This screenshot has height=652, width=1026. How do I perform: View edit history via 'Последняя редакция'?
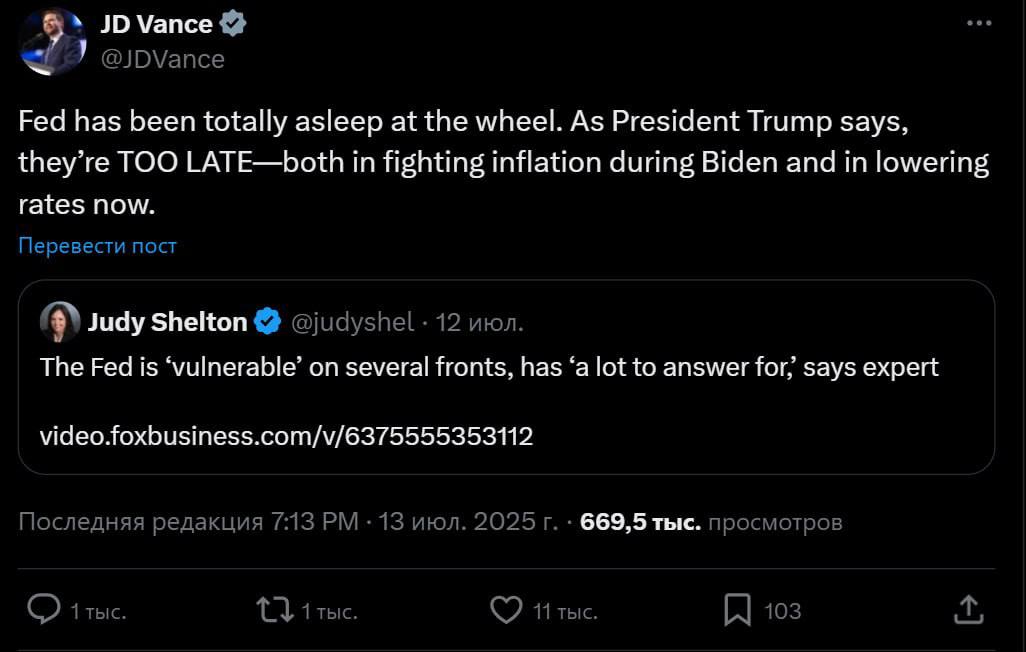pos(142,522)
